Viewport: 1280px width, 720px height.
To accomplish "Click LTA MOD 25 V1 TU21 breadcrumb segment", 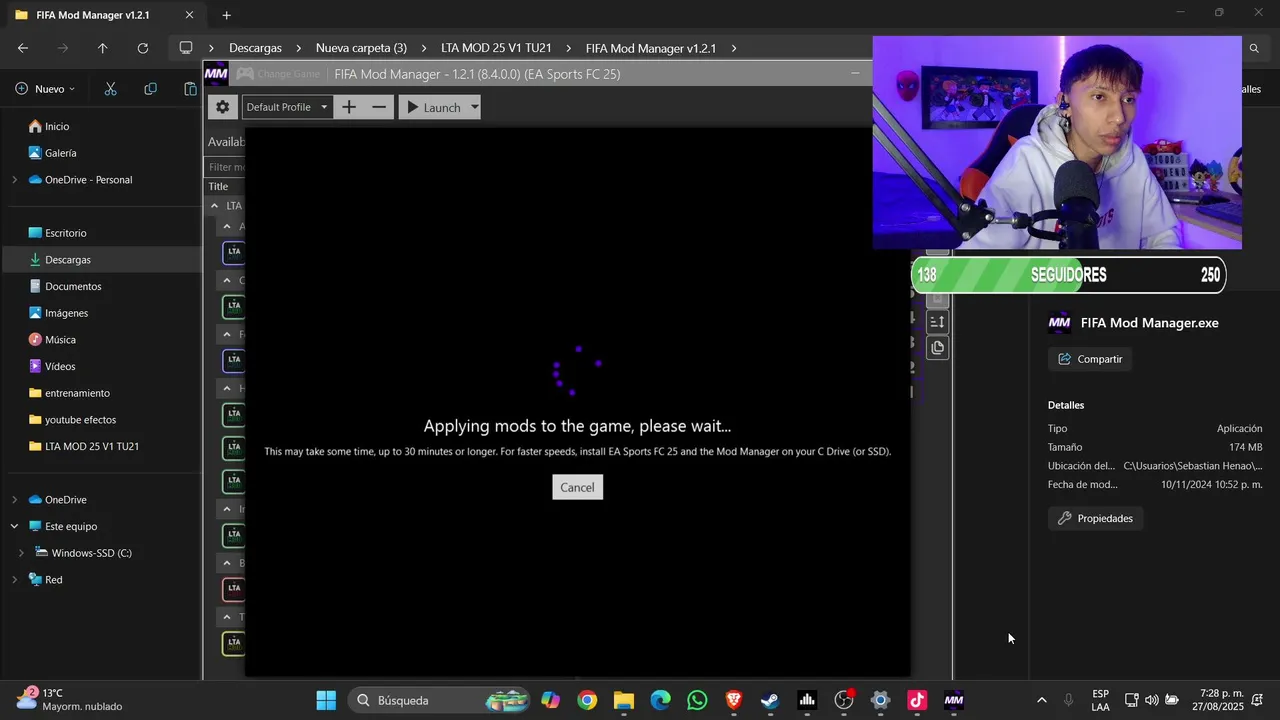I will (x=496, y=48).
